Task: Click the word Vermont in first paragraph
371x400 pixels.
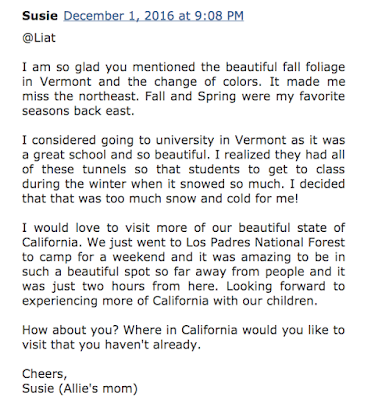Action: point(65,82)
